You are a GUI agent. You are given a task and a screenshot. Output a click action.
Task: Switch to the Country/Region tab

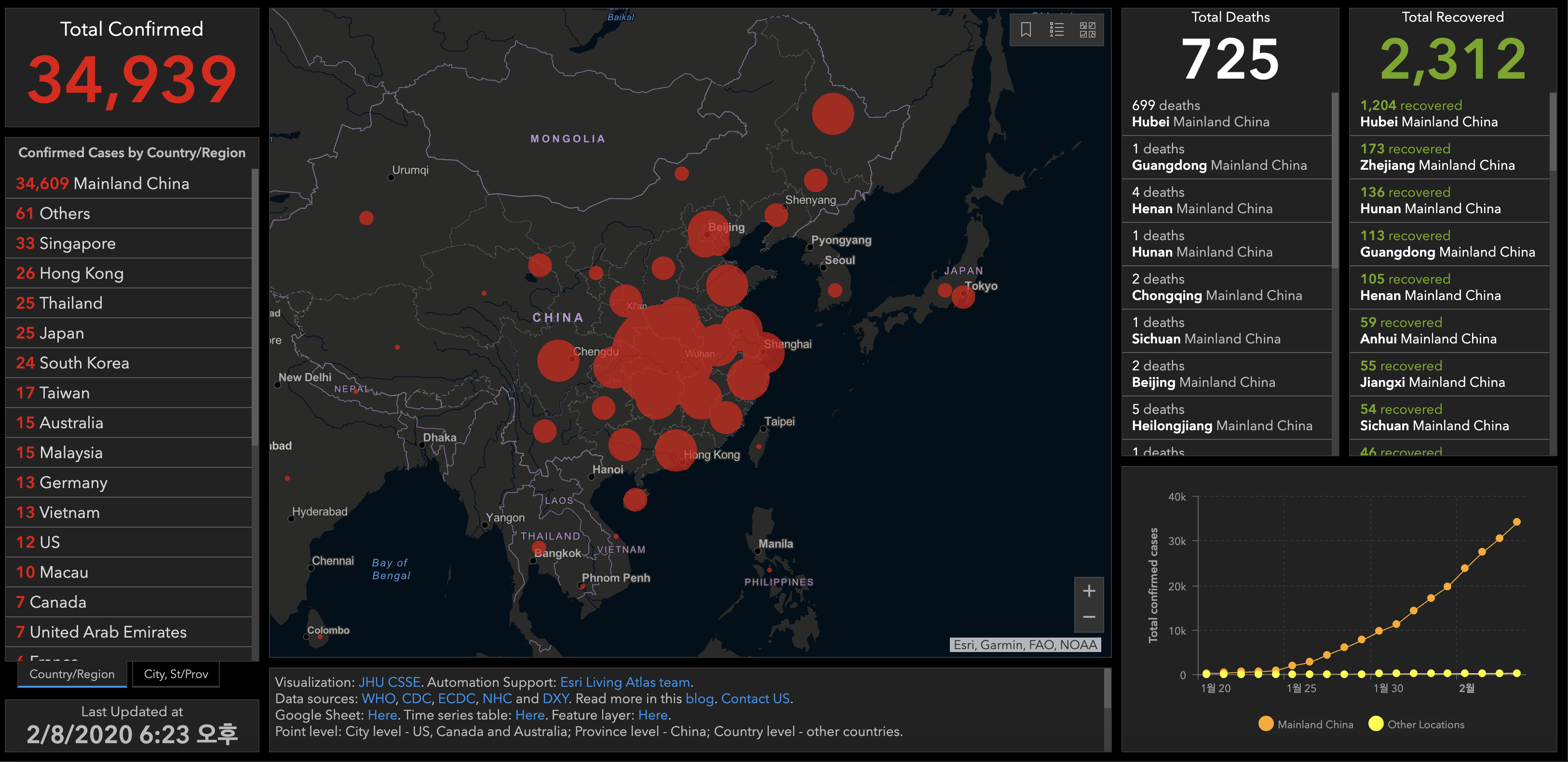tap(72, 674)
